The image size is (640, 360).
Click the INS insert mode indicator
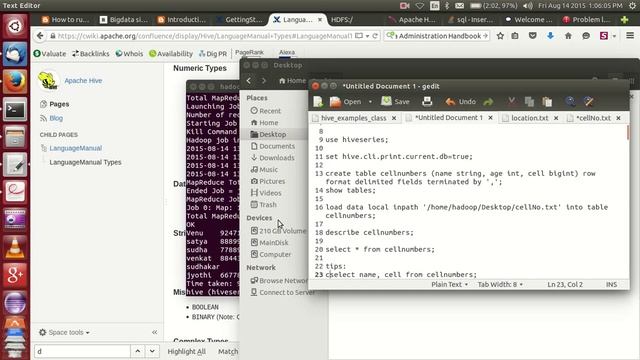coord(611,284)
